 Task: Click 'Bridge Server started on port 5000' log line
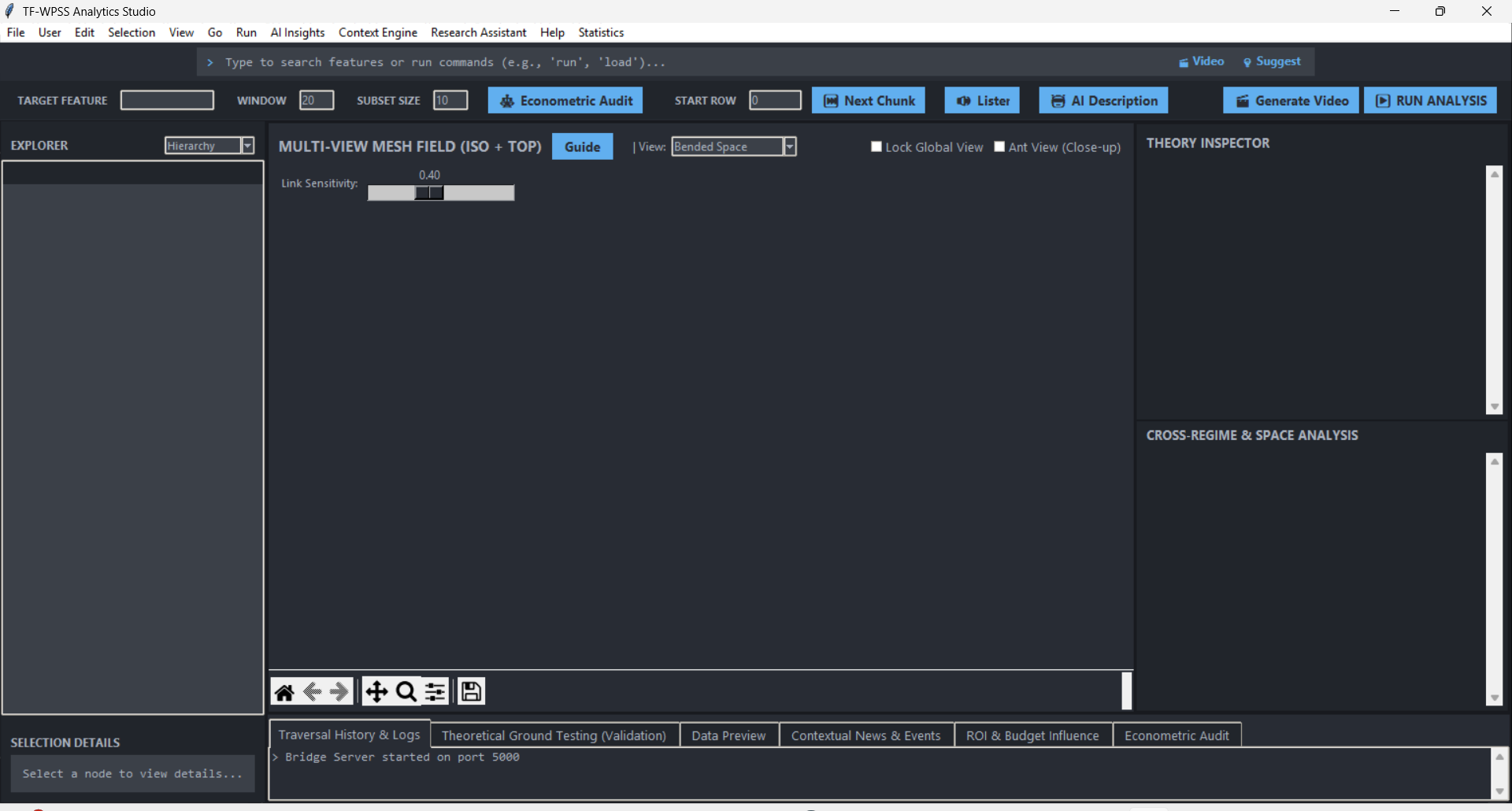click(402, 757)
